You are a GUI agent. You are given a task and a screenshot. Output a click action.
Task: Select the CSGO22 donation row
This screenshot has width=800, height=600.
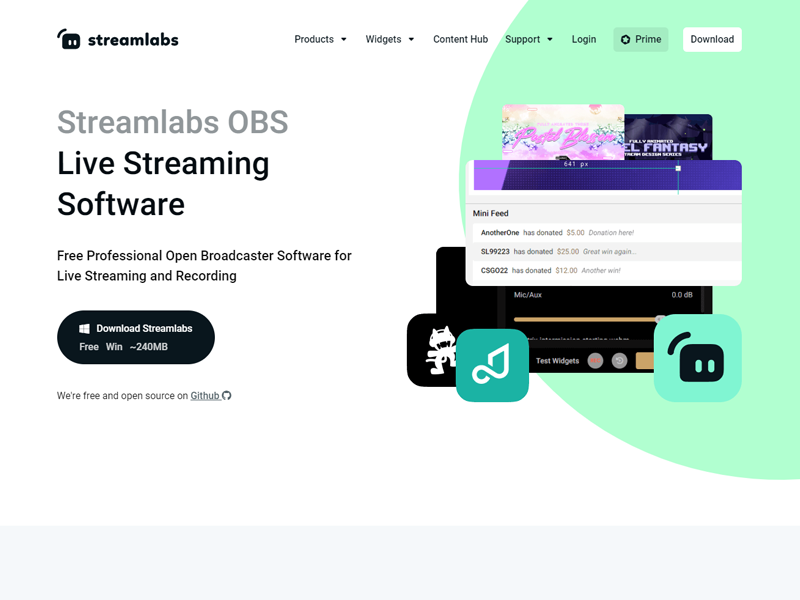tap(607, 270)
